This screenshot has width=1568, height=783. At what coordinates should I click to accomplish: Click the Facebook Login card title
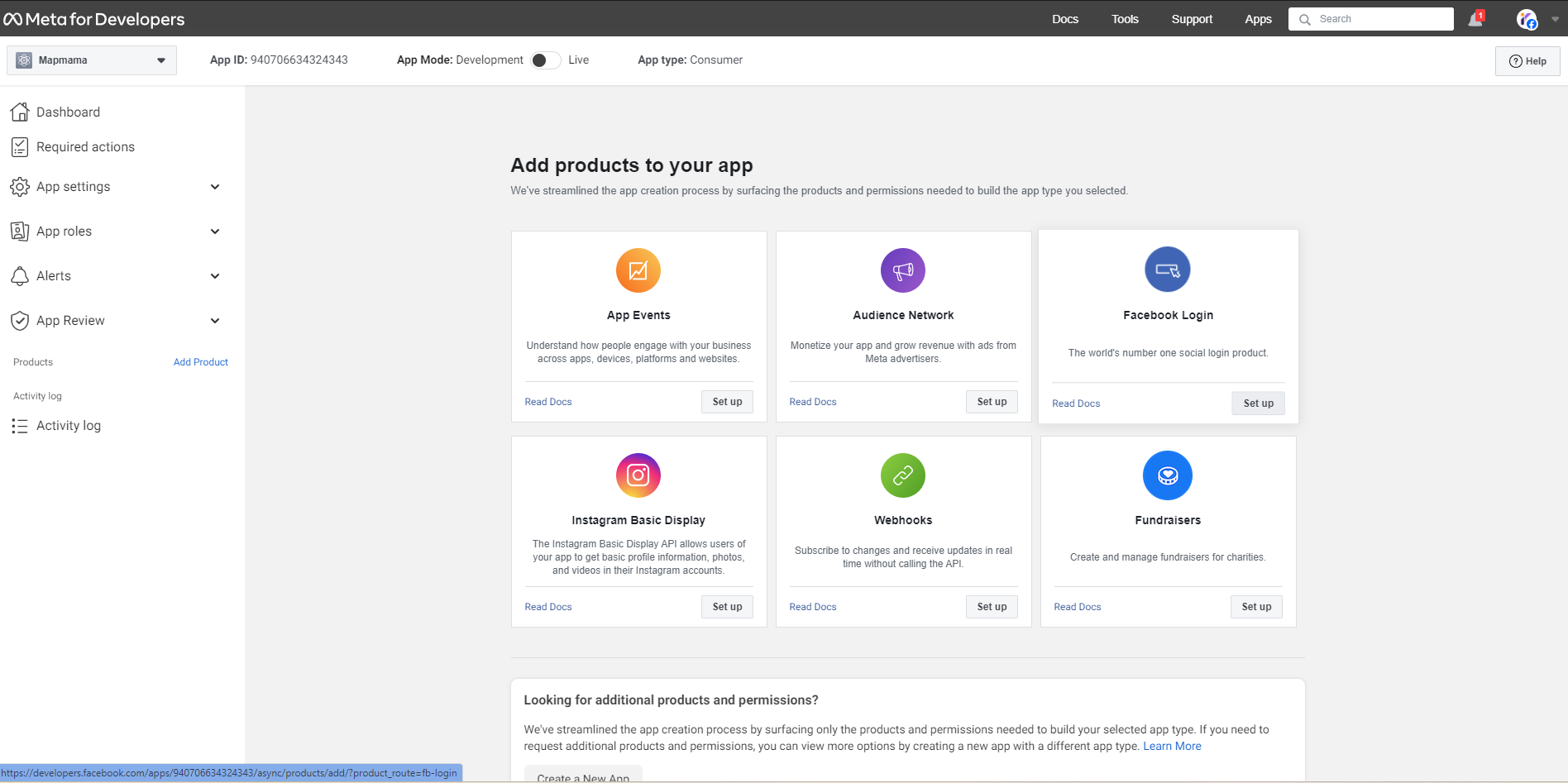tap(1168, 315)
